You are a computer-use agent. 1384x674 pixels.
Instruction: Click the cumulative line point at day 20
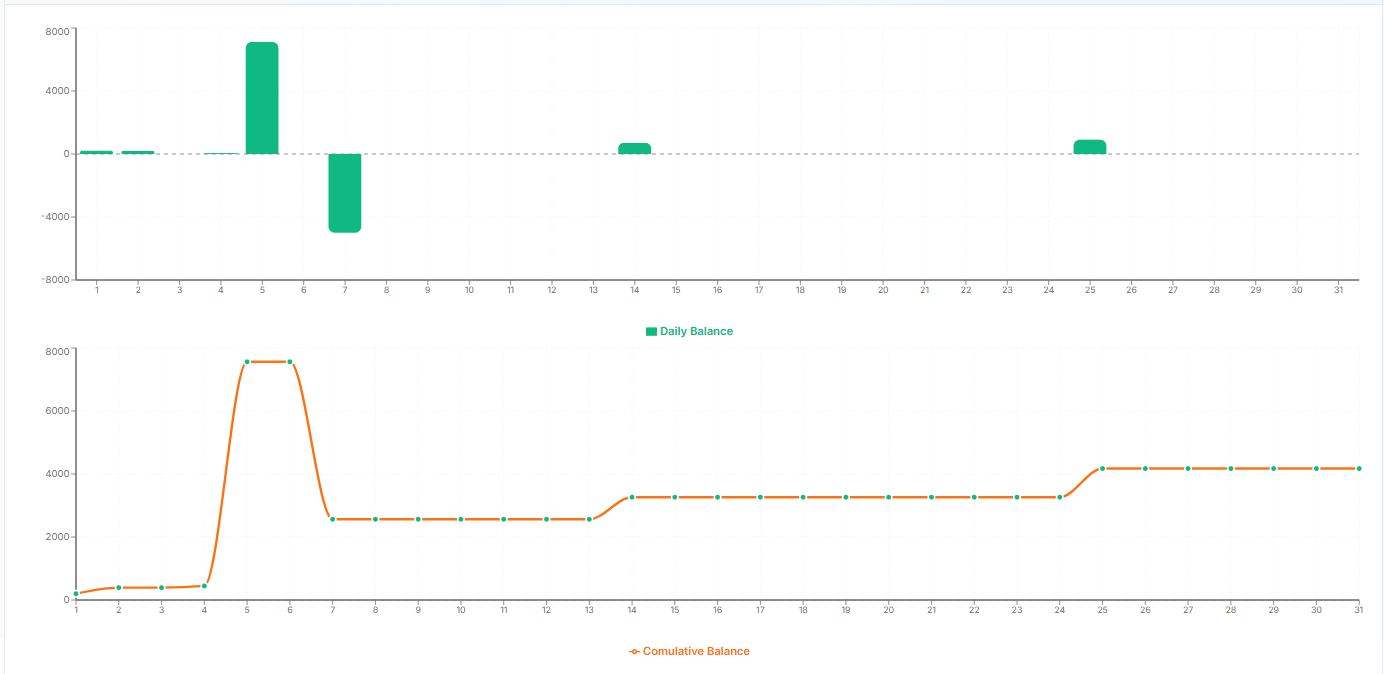click(x=888, y=497)
